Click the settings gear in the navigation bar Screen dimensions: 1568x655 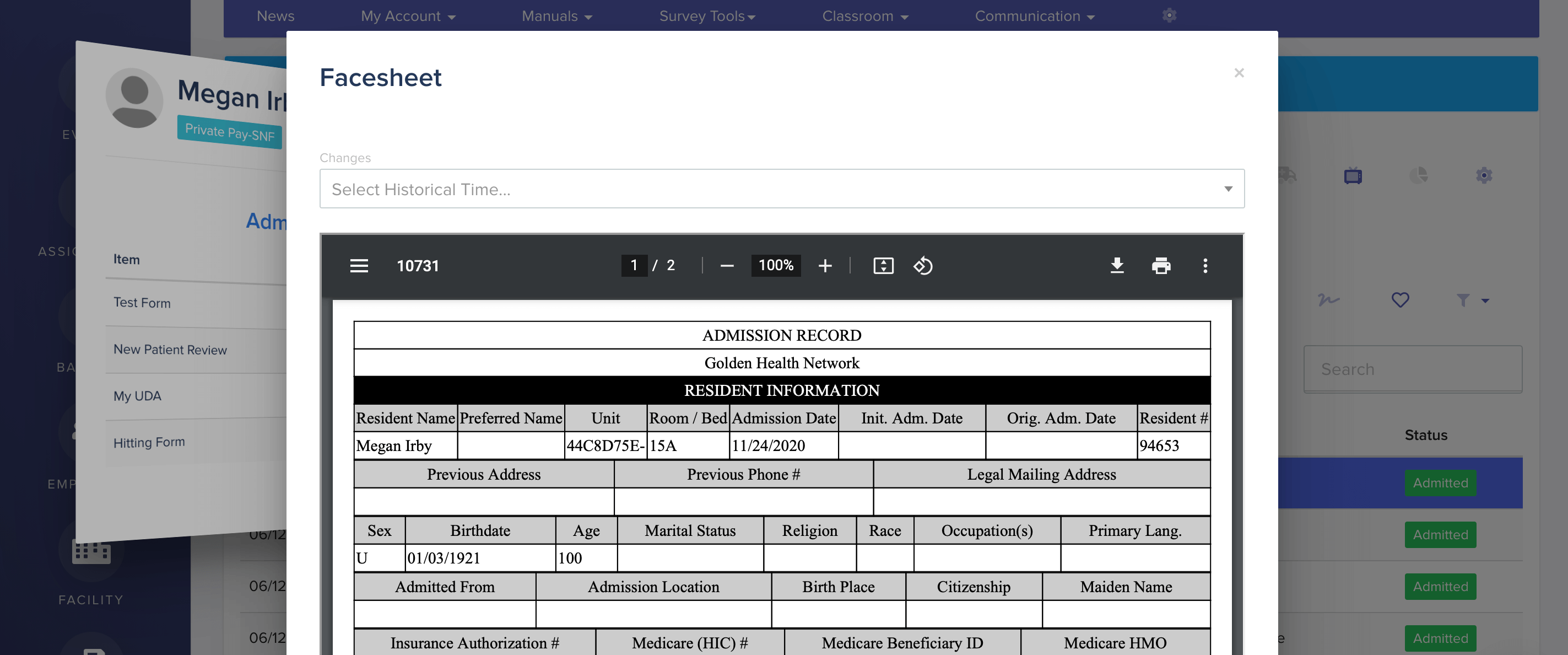(1169, 16)
